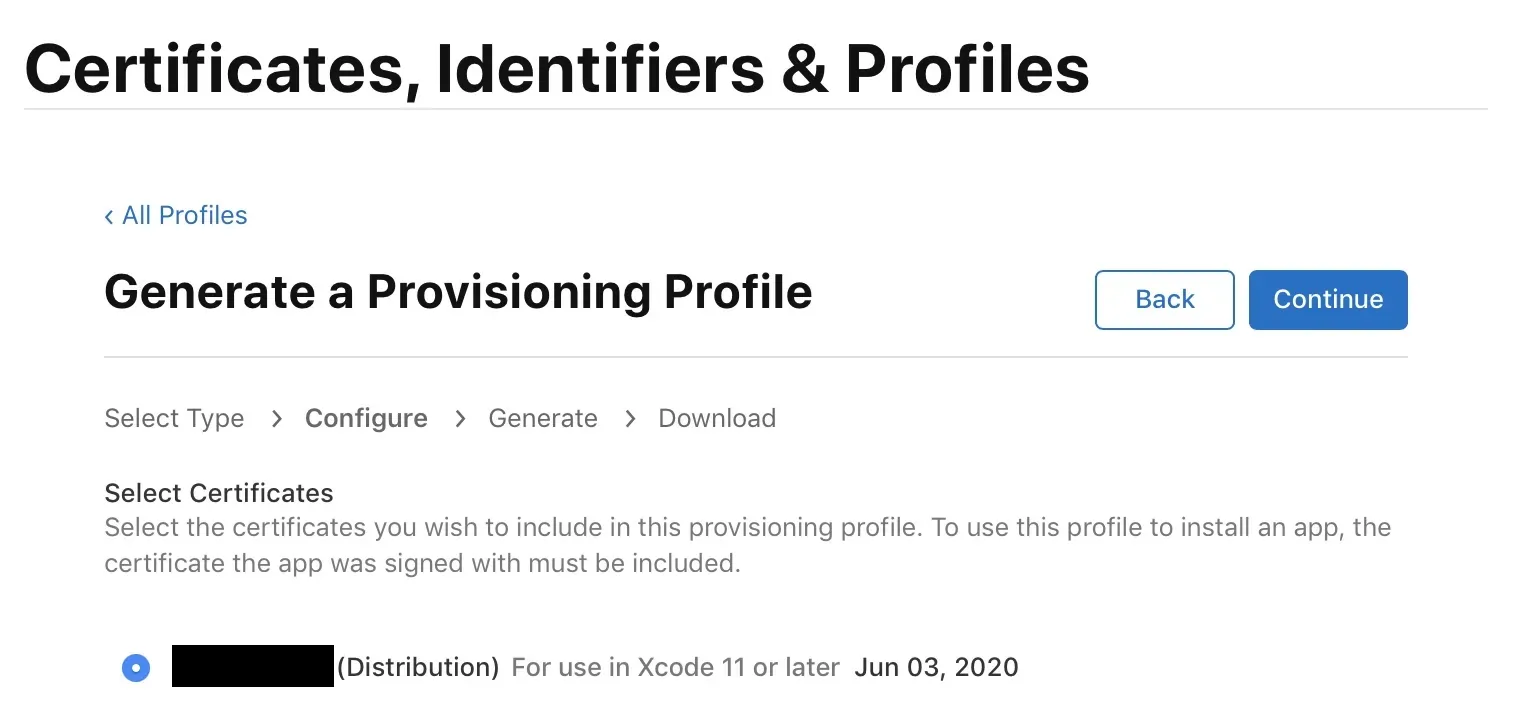Screen dimensions: 1516x710
Task: Jump to the Generate step
Action: click(543, 418)
